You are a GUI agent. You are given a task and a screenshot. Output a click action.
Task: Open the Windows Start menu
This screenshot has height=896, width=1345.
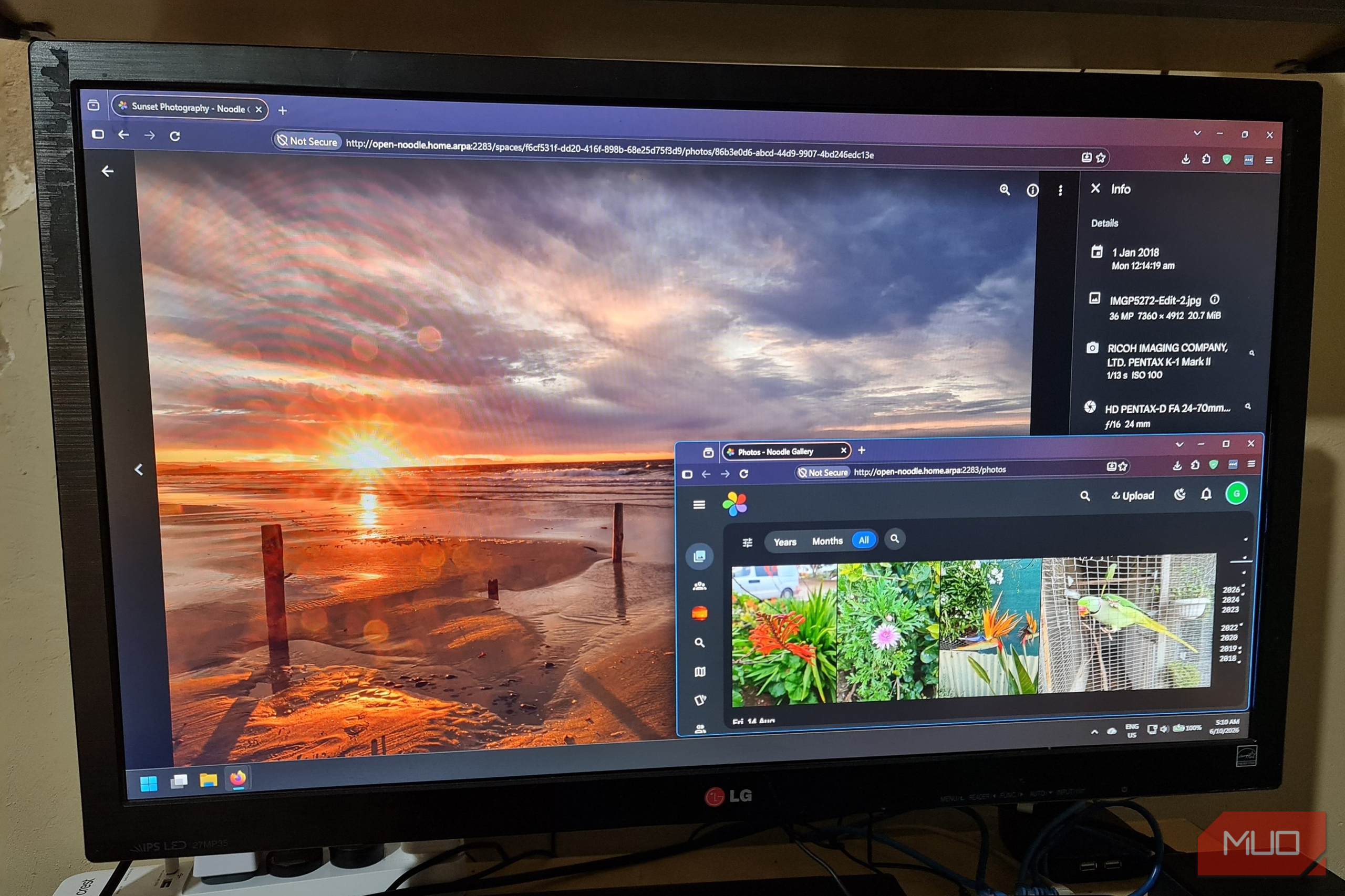click(149, 783)
